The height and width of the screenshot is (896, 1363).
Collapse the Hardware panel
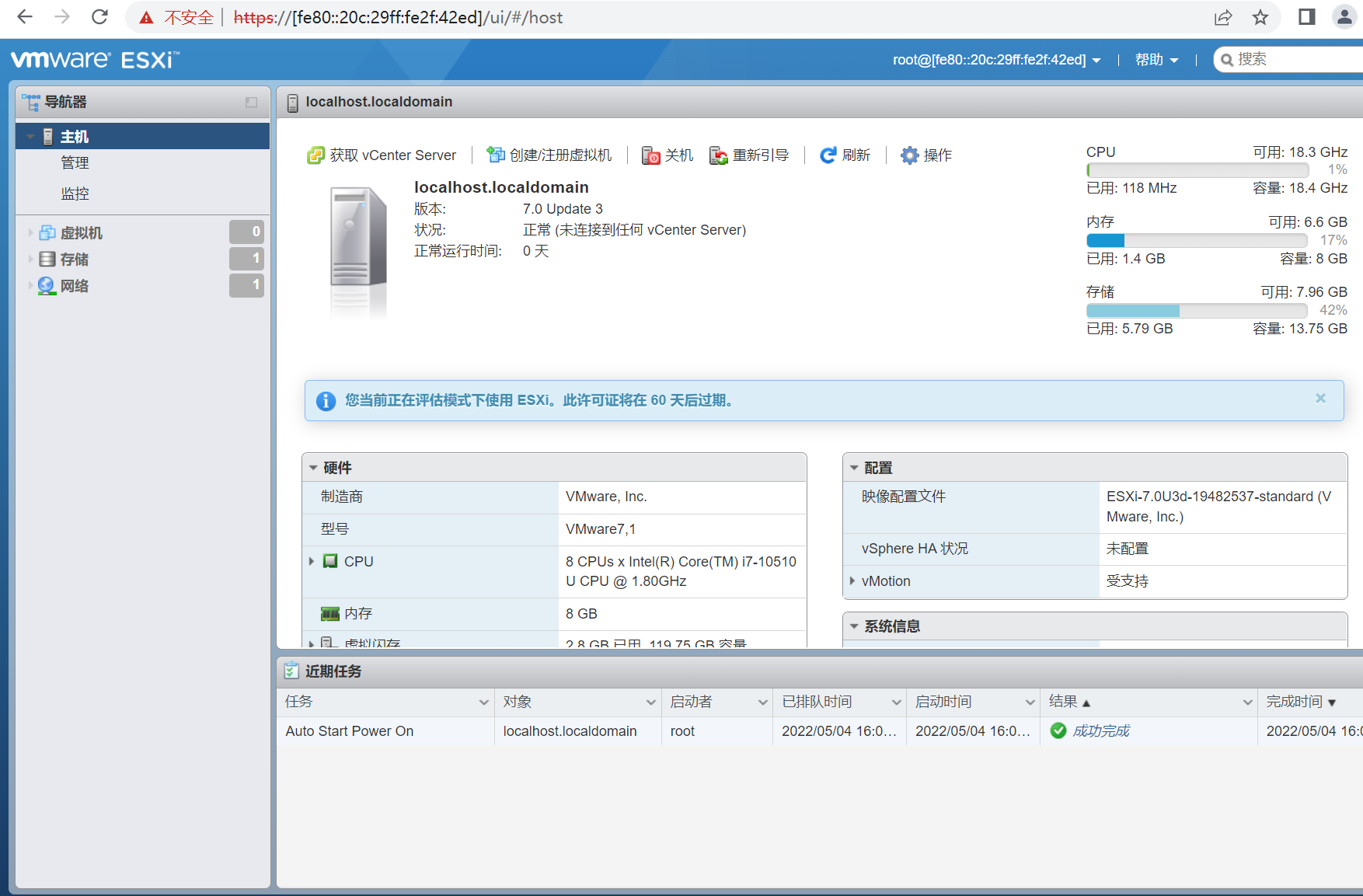coord(313,468)
